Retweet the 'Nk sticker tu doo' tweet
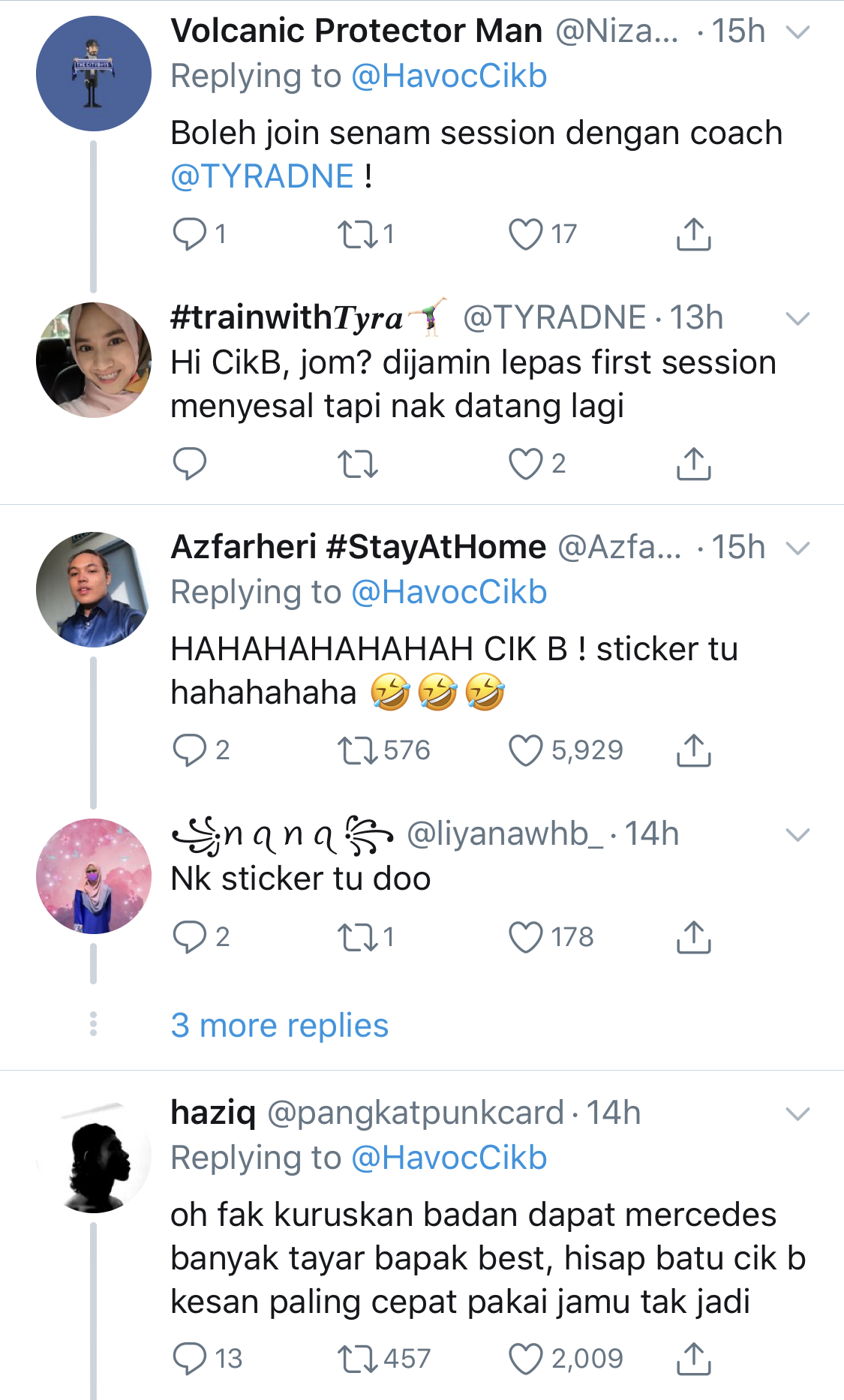 click(358, 937)
